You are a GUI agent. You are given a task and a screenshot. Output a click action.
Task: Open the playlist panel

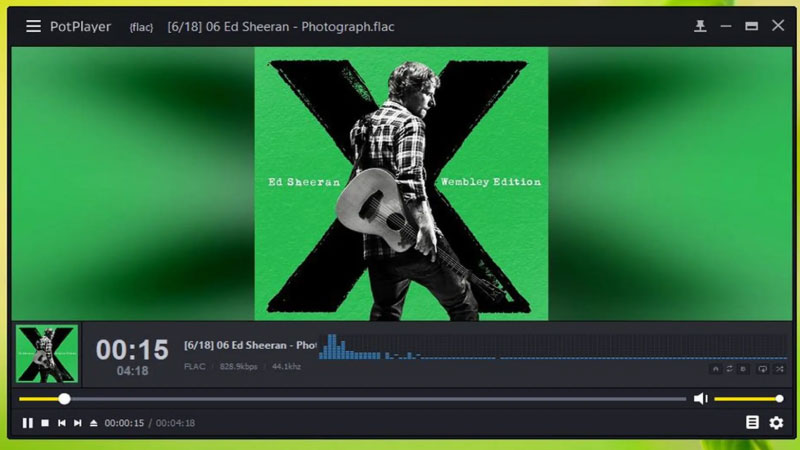(752, 423)
